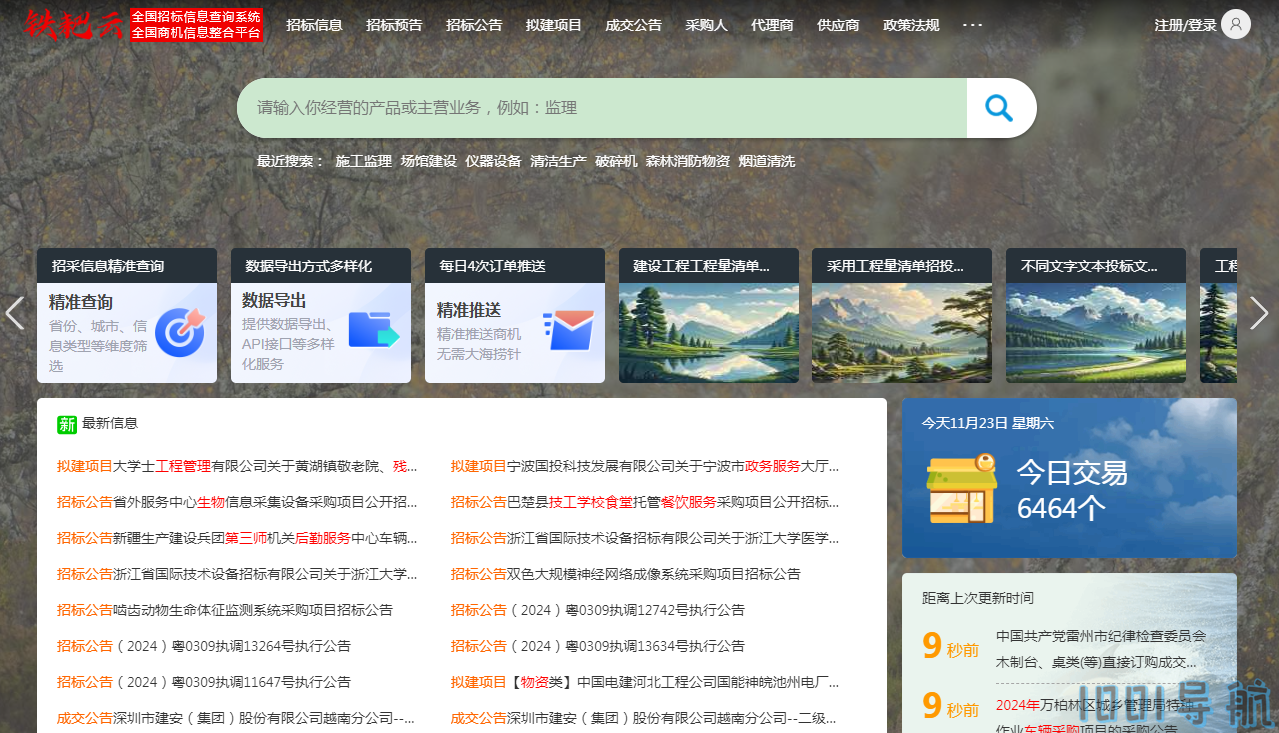
Task: Click the green 新 badge icon
Action: click(67, 424)
